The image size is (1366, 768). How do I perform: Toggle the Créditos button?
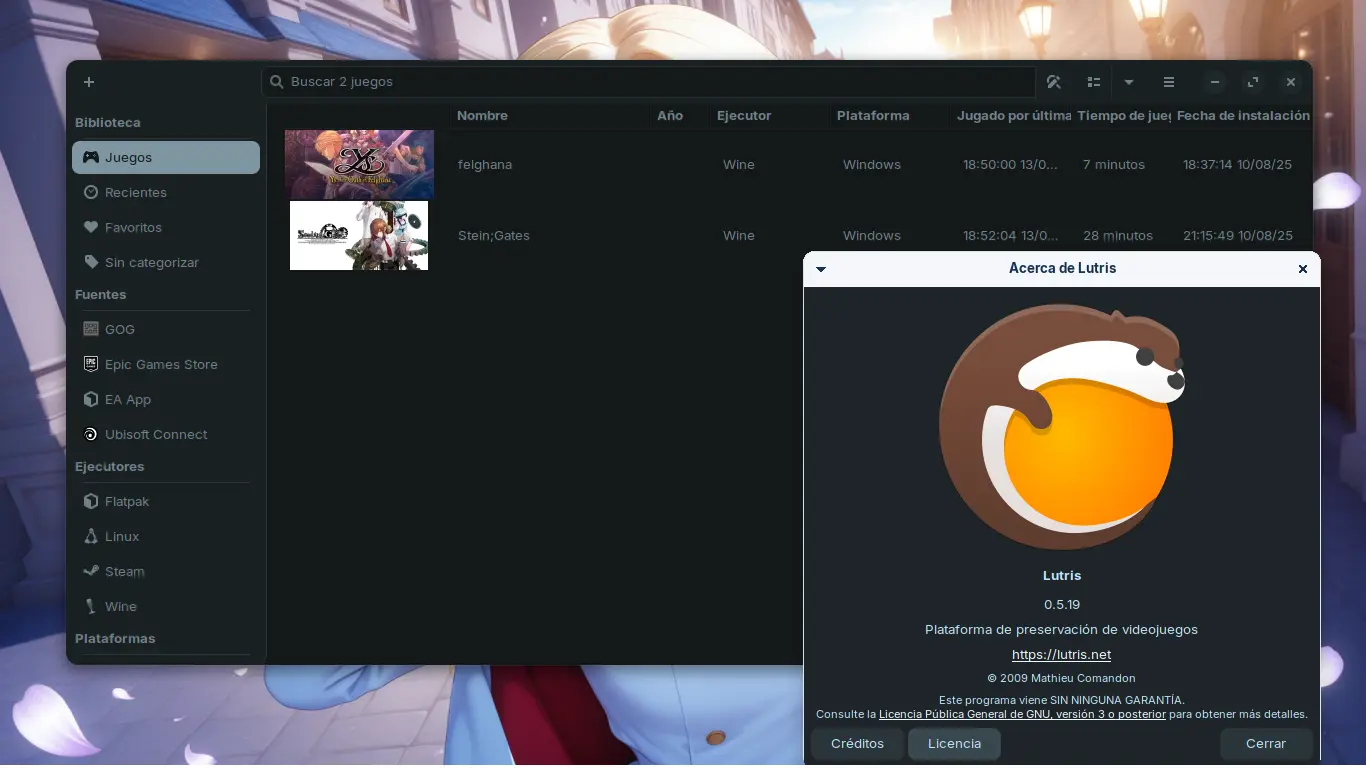857,744
